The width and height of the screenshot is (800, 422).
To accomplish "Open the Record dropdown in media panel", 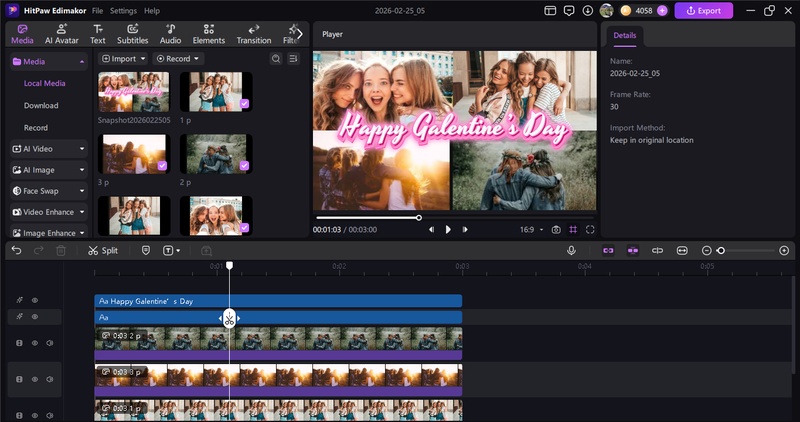I will 178,59.
